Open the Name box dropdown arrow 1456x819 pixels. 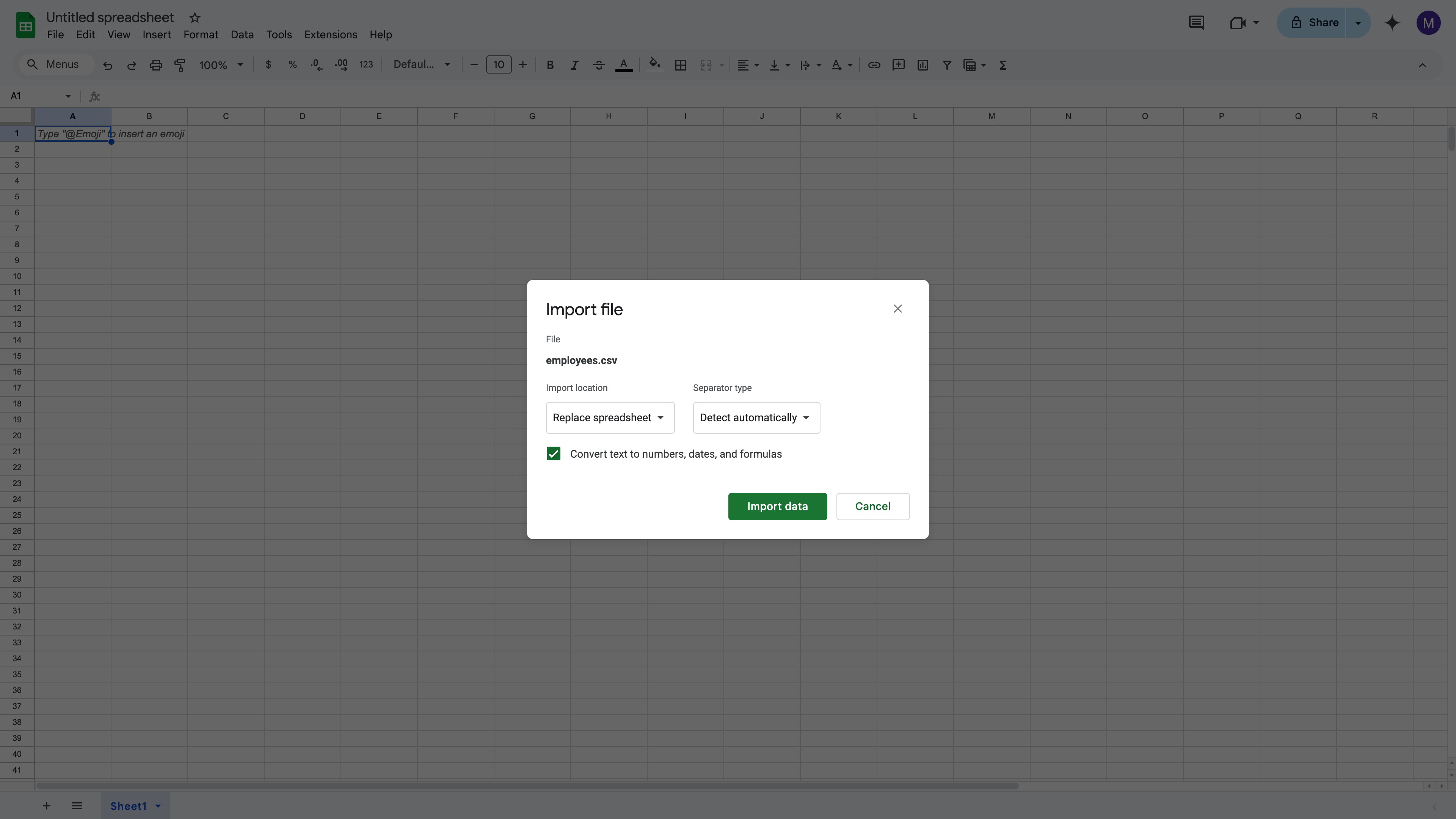68,96
